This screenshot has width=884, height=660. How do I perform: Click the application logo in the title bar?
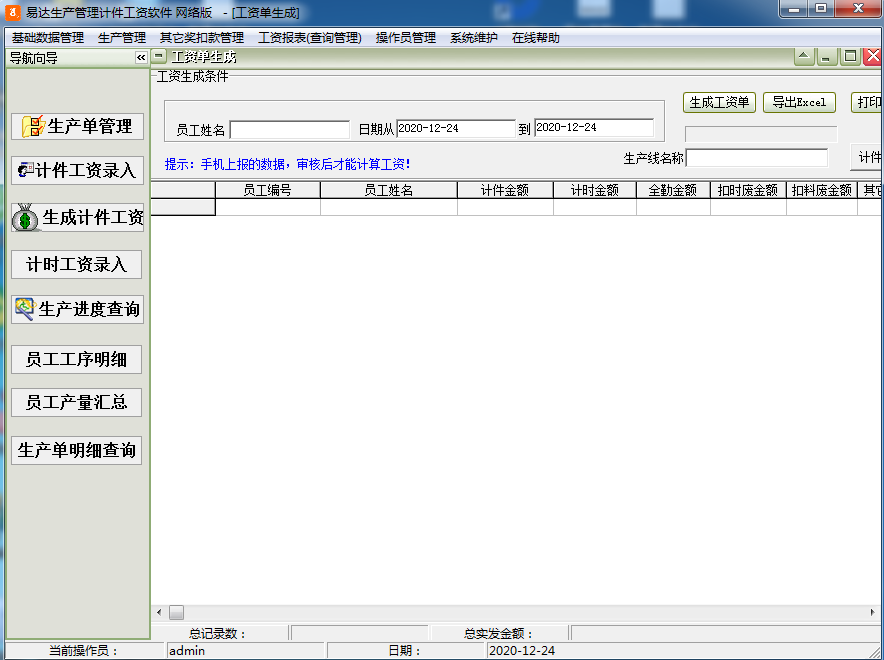point(12,12)
